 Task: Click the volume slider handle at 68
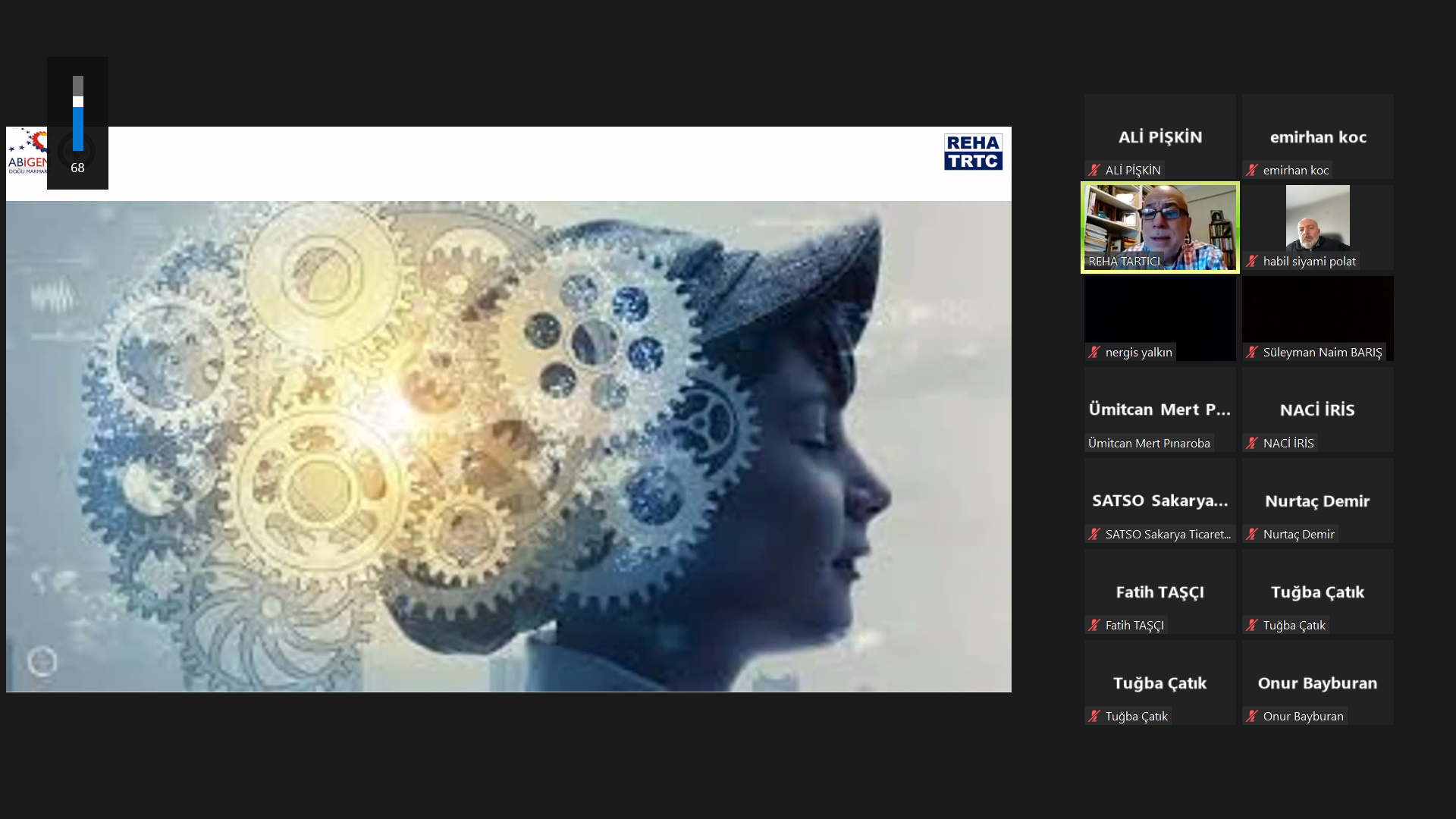coord(78,102)
